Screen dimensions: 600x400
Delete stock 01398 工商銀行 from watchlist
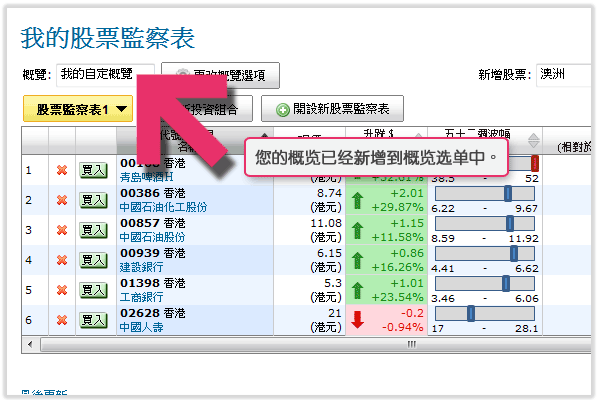tap(62, 290)
